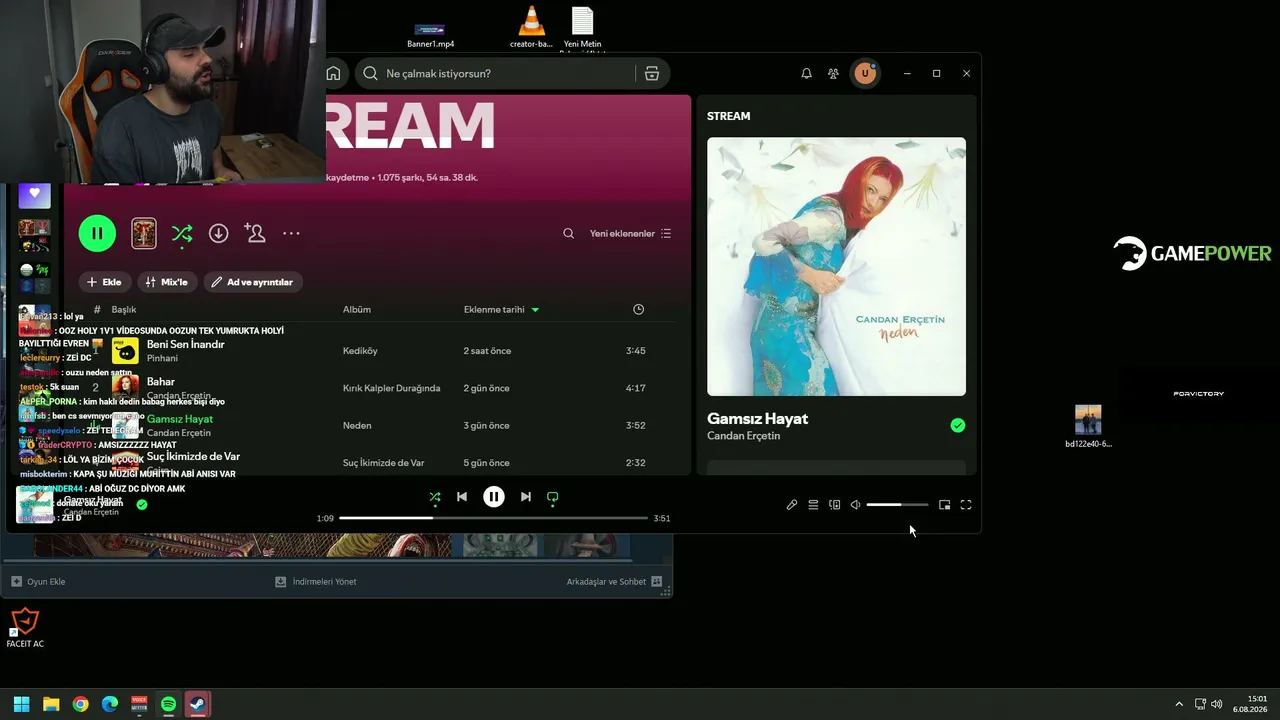1280x720 pixels.
Task: Open the Windows Start menu
Action: (x=21, y=704)
